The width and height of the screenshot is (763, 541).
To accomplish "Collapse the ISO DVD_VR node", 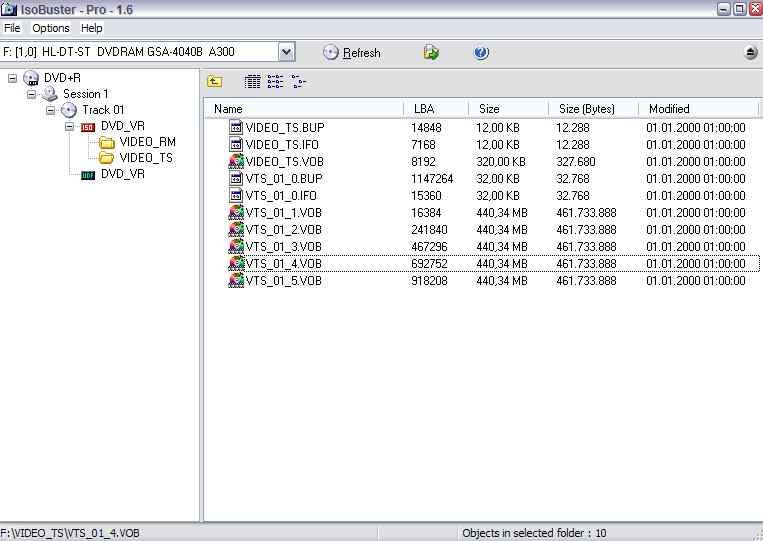I will [70, 126].
